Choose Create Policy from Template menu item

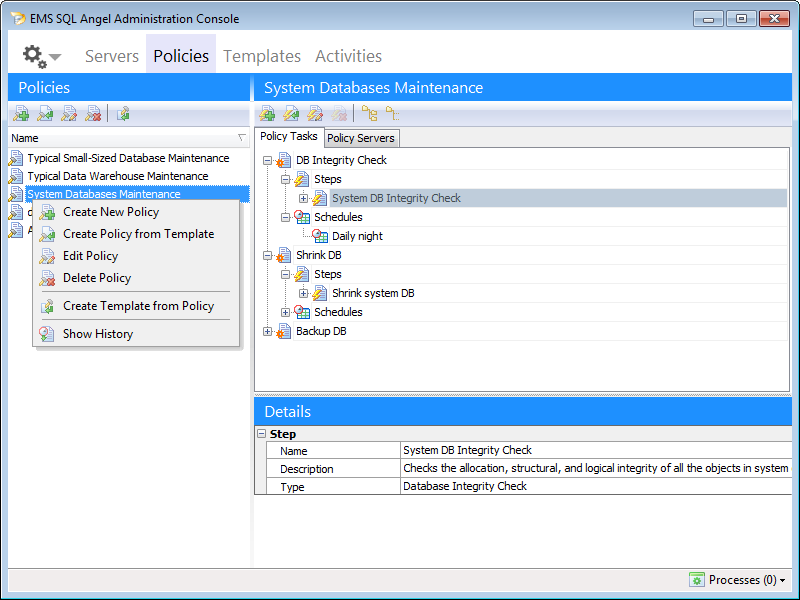138,234
